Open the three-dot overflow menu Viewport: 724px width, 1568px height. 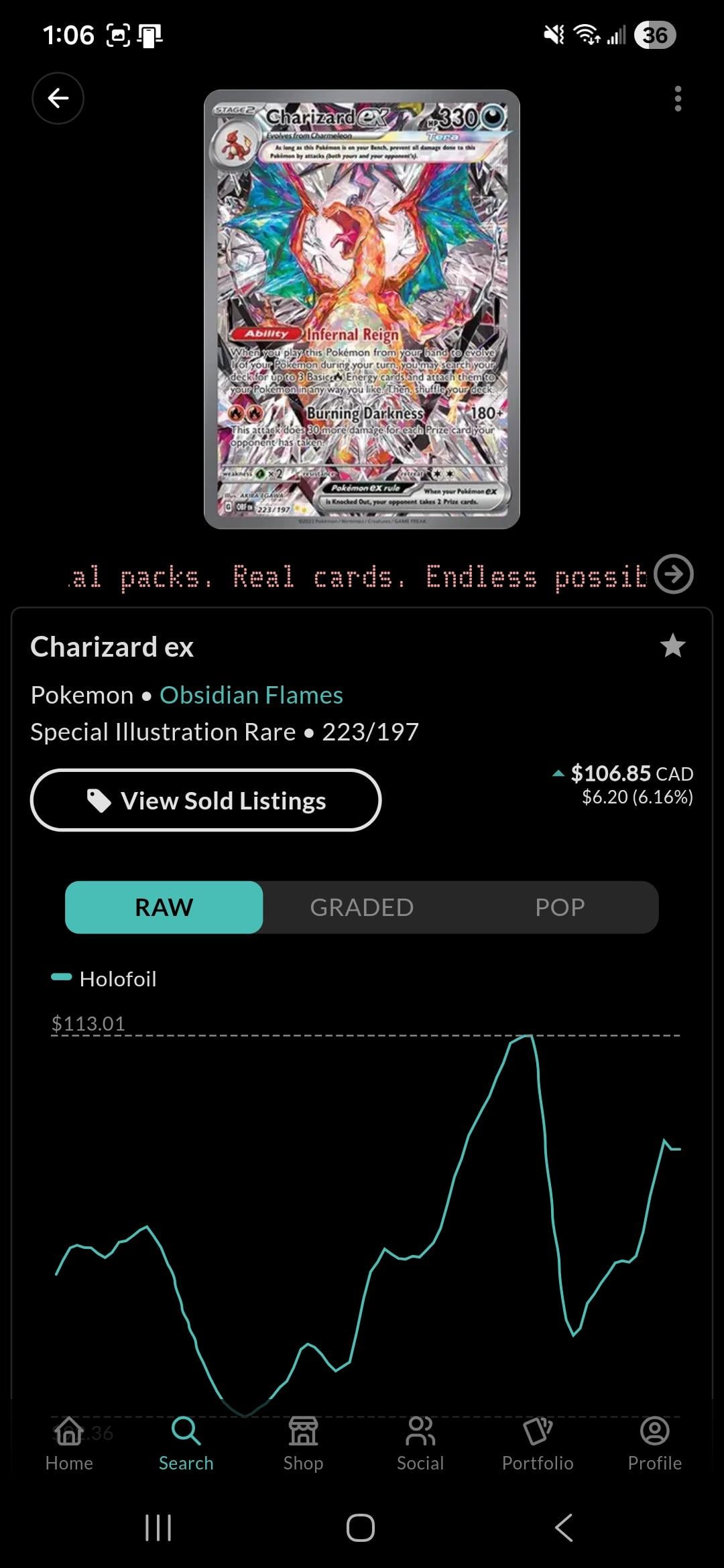(x=678, y=99)
